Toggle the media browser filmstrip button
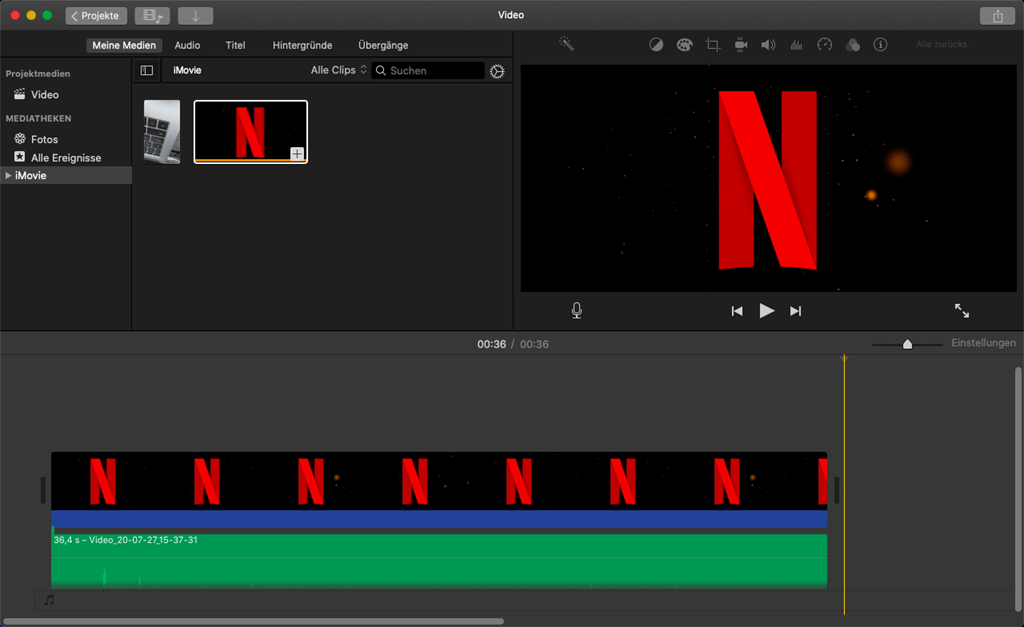 152,16
